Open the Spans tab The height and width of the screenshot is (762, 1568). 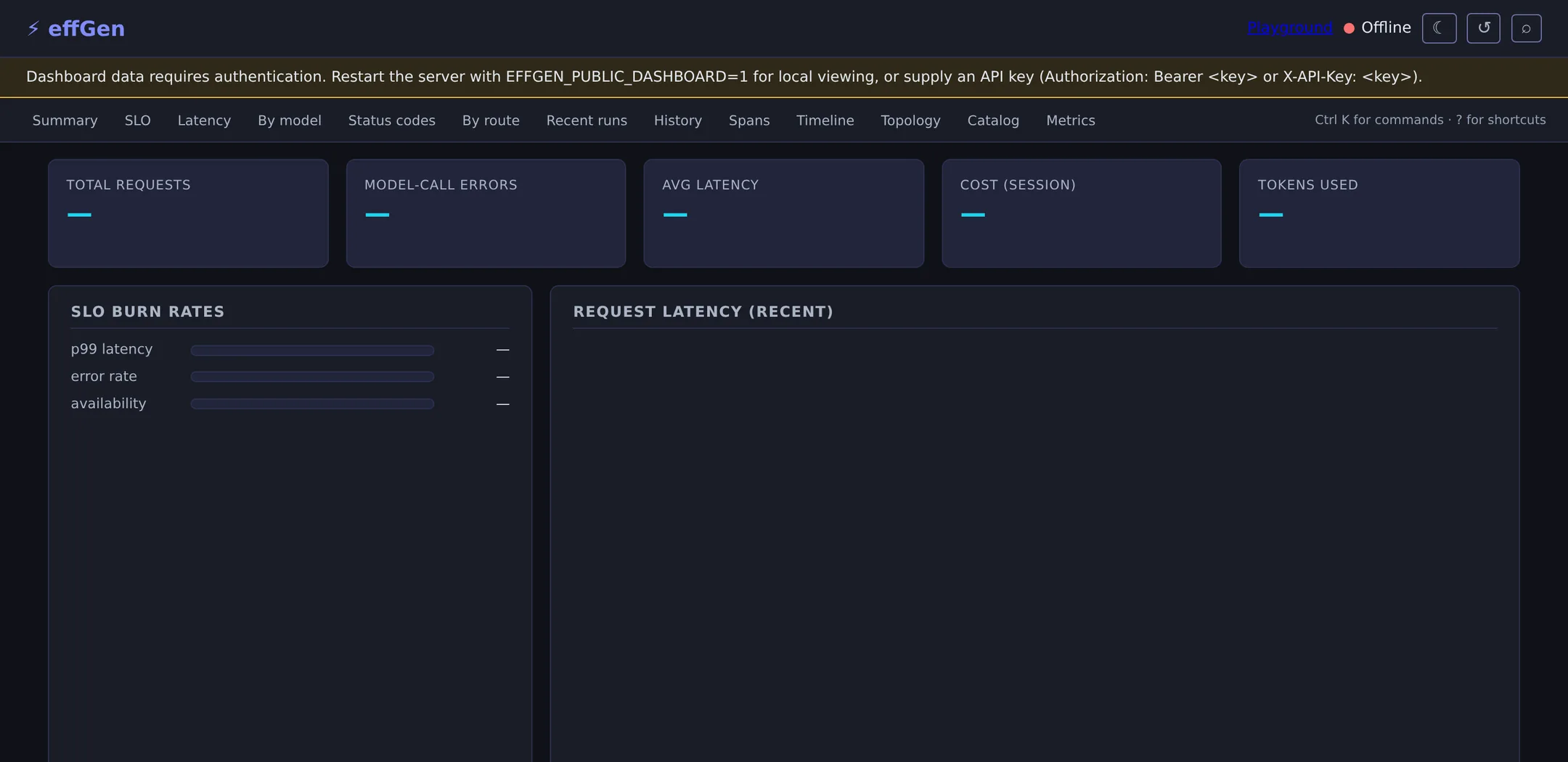click(749, 120)
